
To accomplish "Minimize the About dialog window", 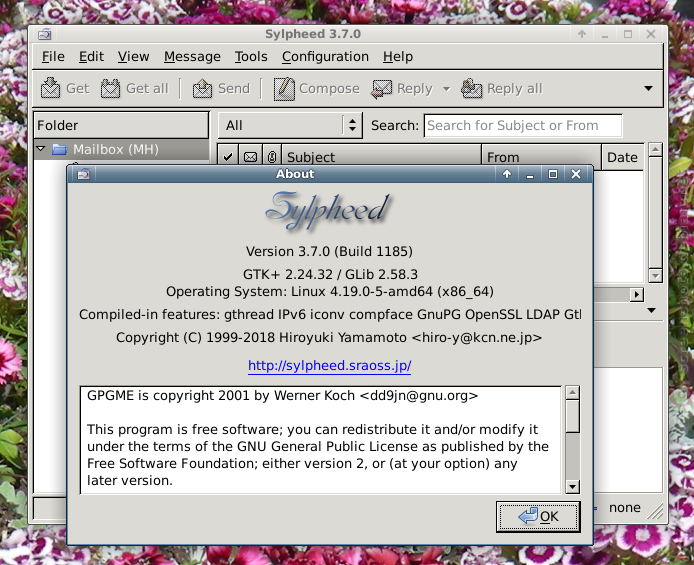I will coord(530,174).
